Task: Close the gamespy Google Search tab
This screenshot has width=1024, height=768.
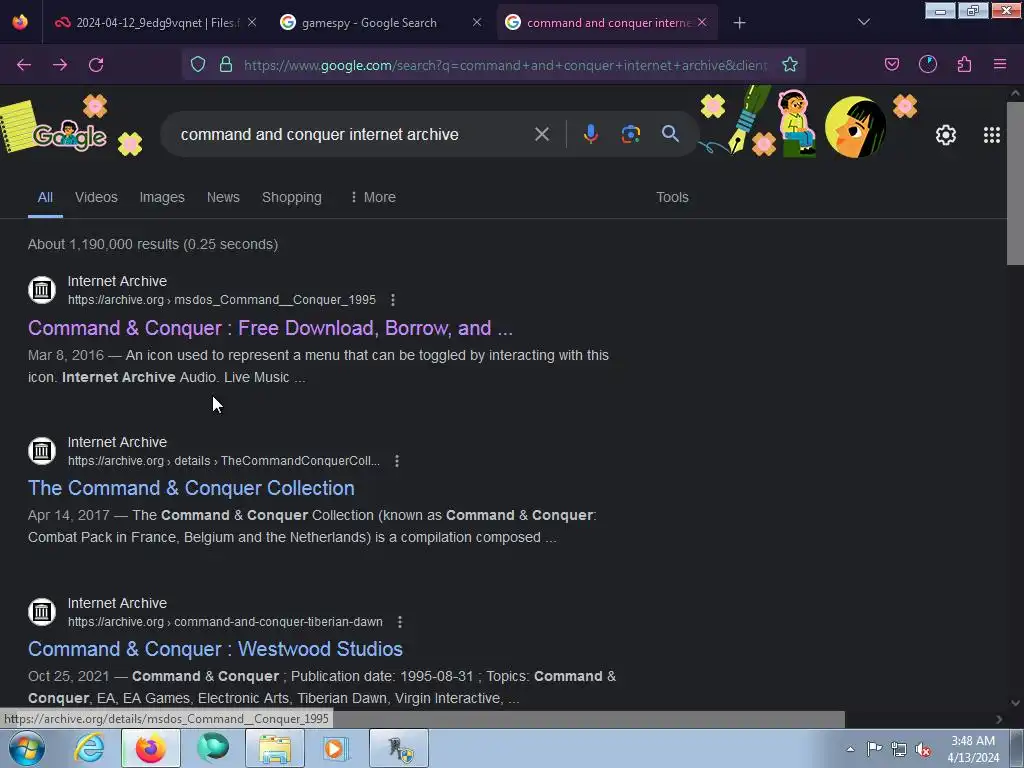Action: pos(477,22)
